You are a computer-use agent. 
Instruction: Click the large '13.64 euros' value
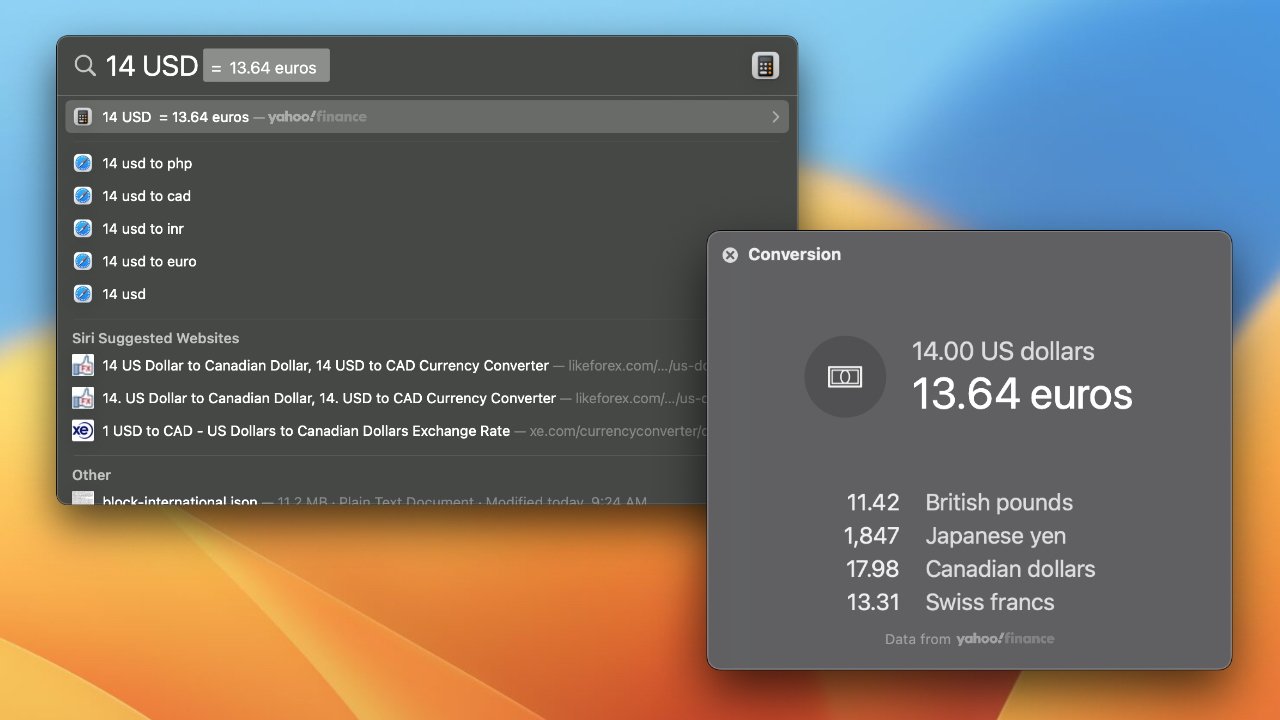pos(1022,394)
